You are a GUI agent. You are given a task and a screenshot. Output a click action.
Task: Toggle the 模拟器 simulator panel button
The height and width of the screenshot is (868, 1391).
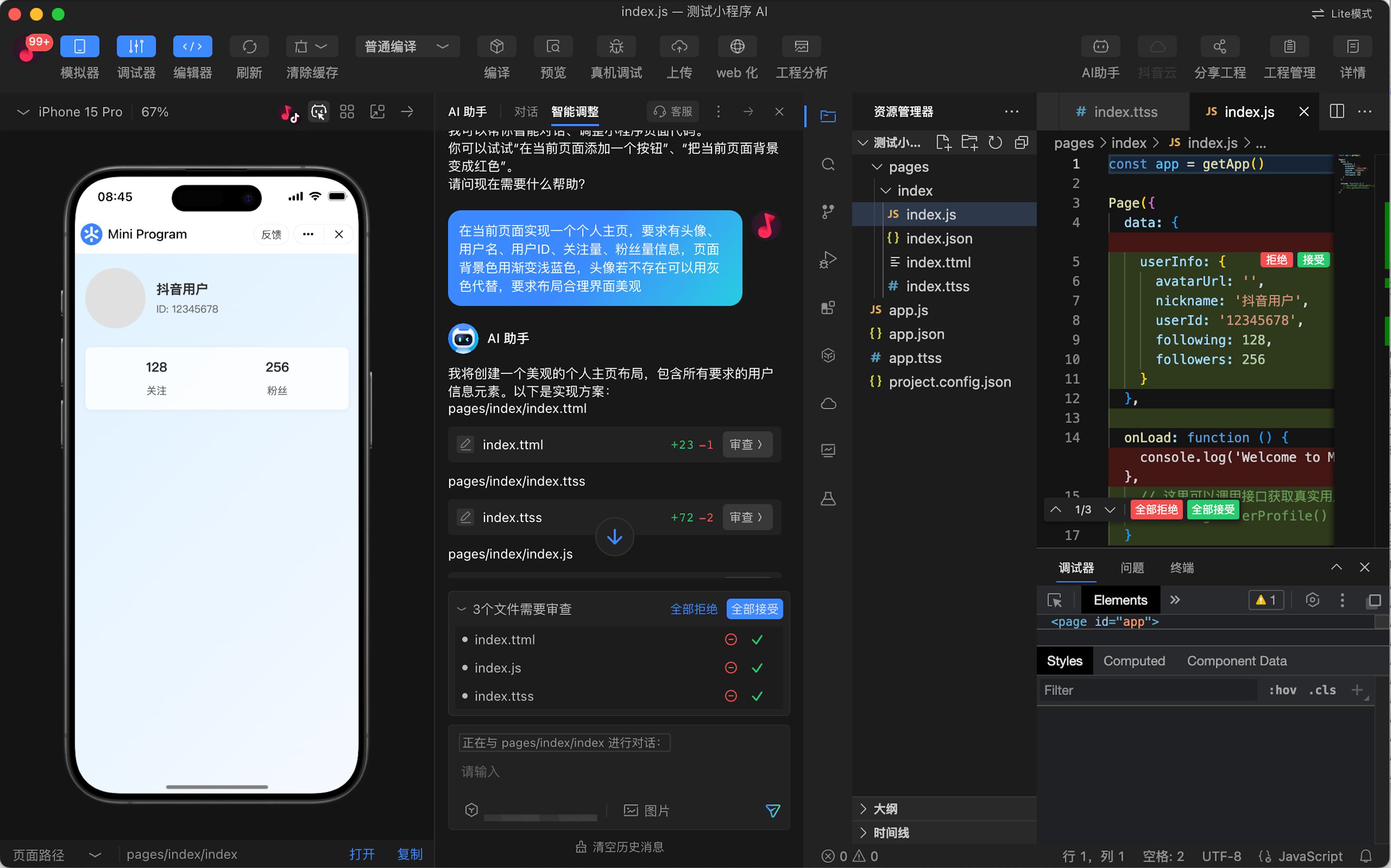pyautogui.click(x=79, y=47)
